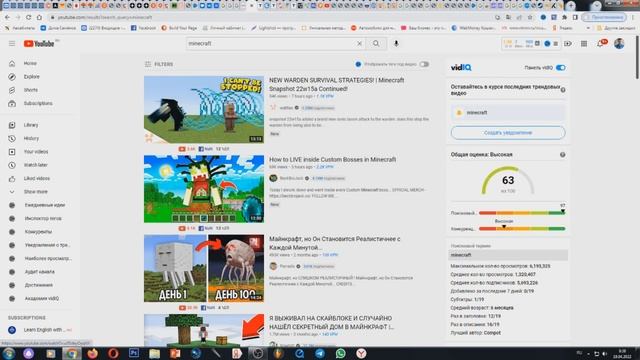640x360 pixels.
Task: Open the account avatar menu
Action: pyautogui.click(x=619, y=44)
